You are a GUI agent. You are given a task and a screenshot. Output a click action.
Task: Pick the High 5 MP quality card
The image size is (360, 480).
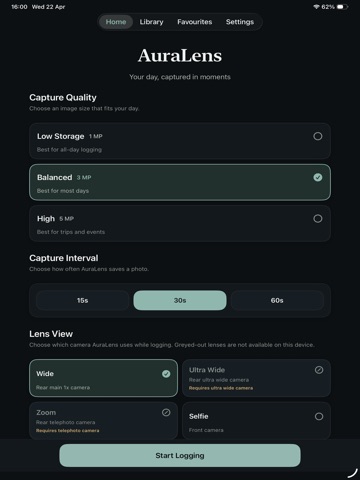point(180,223)
